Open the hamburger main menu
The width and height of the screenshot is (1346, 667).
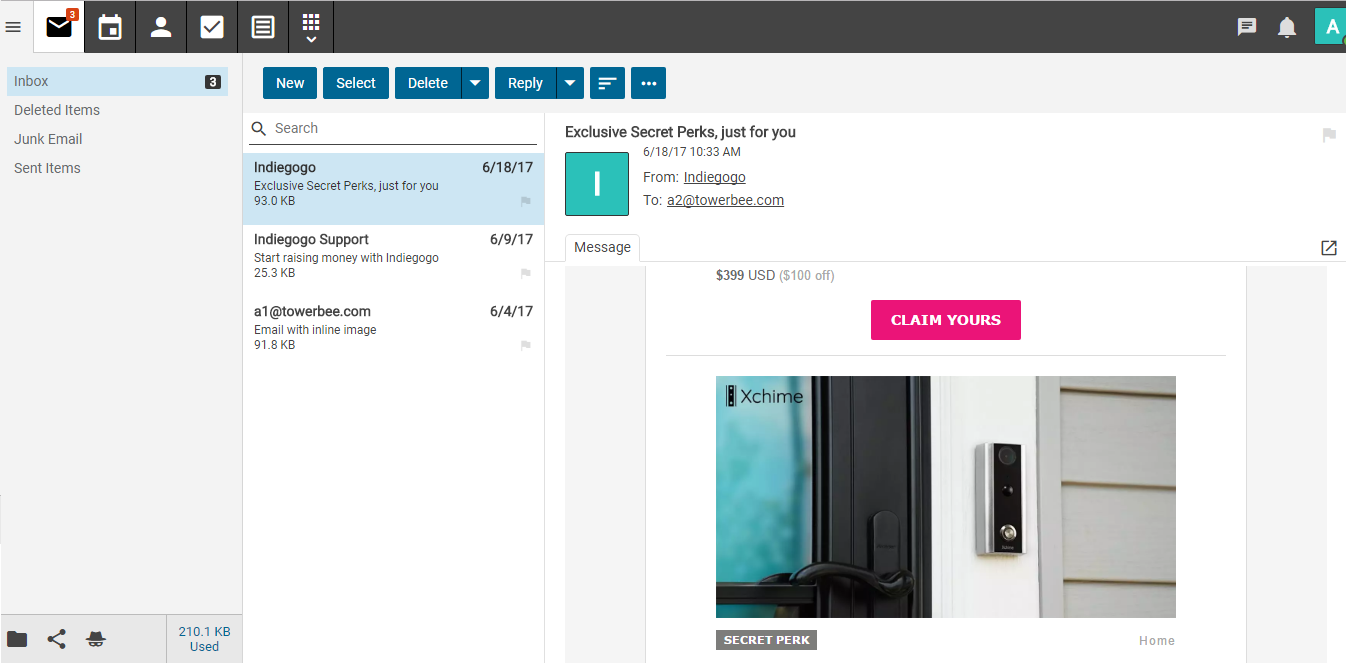tap(13, 27)
